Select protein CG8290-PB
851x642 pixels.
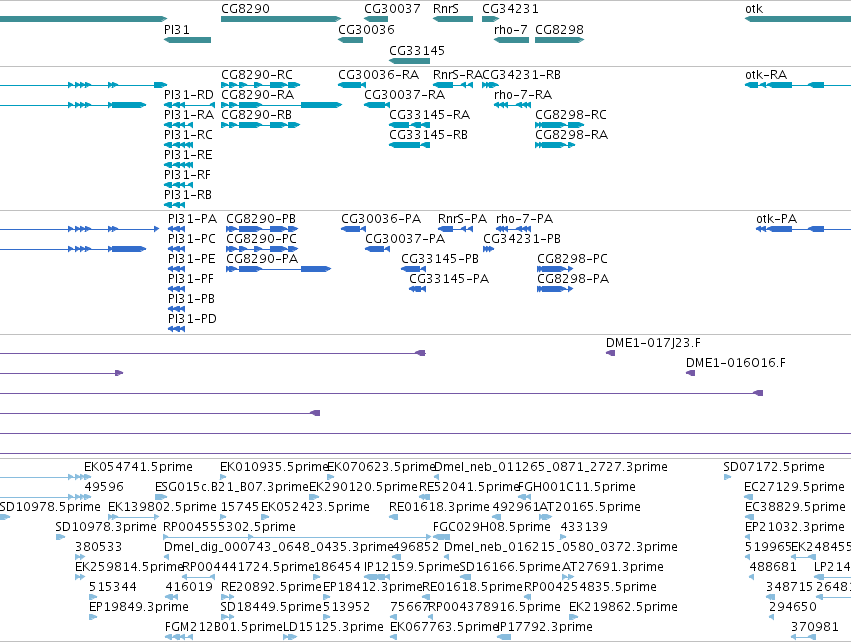click(x=263, y=229)
